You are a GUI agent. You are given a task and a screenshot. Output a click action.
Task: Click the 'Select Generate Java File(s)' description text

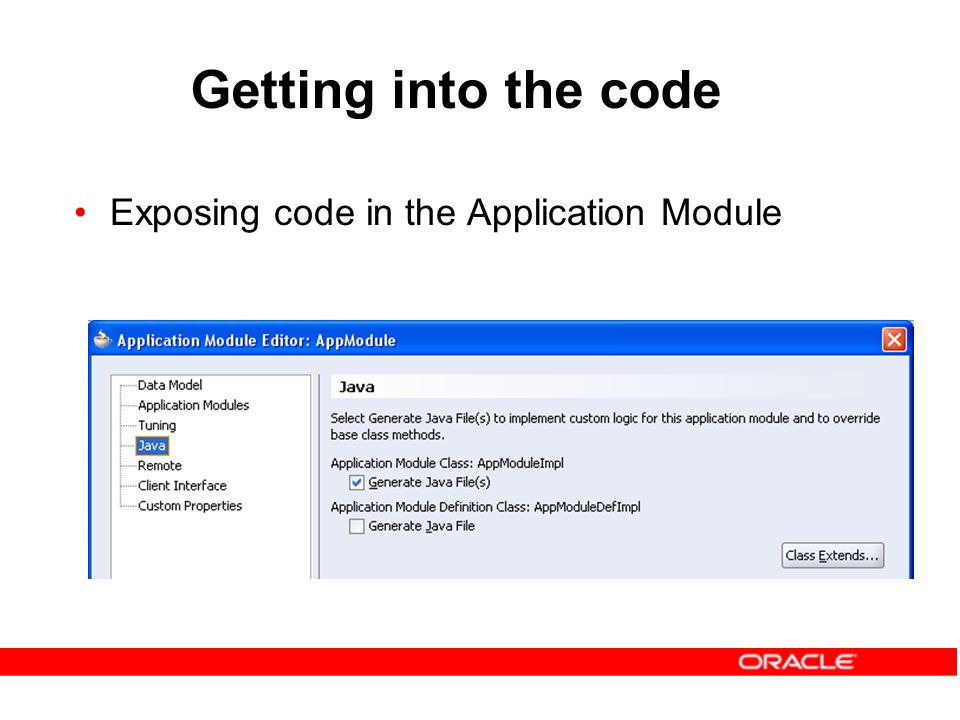click(x=605, y=427)
